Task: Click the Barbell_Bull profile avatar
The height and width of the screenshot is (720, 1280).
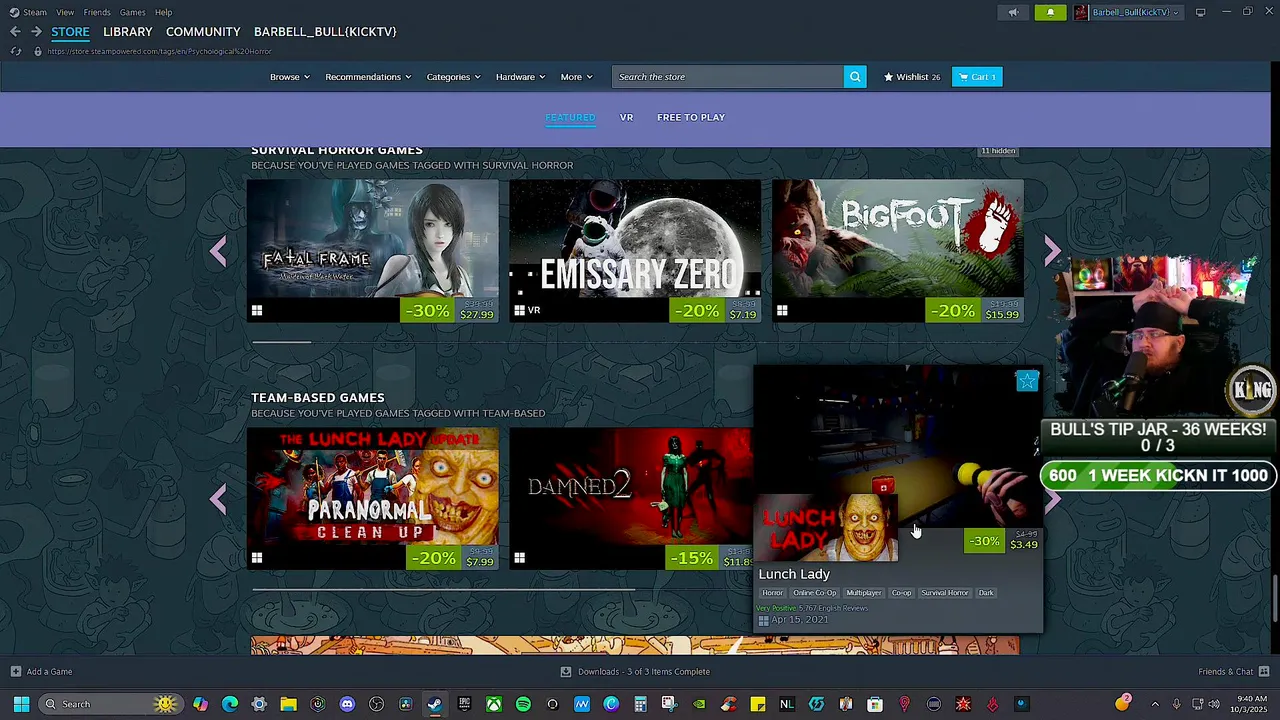Action: click(x=1081, y=12)
